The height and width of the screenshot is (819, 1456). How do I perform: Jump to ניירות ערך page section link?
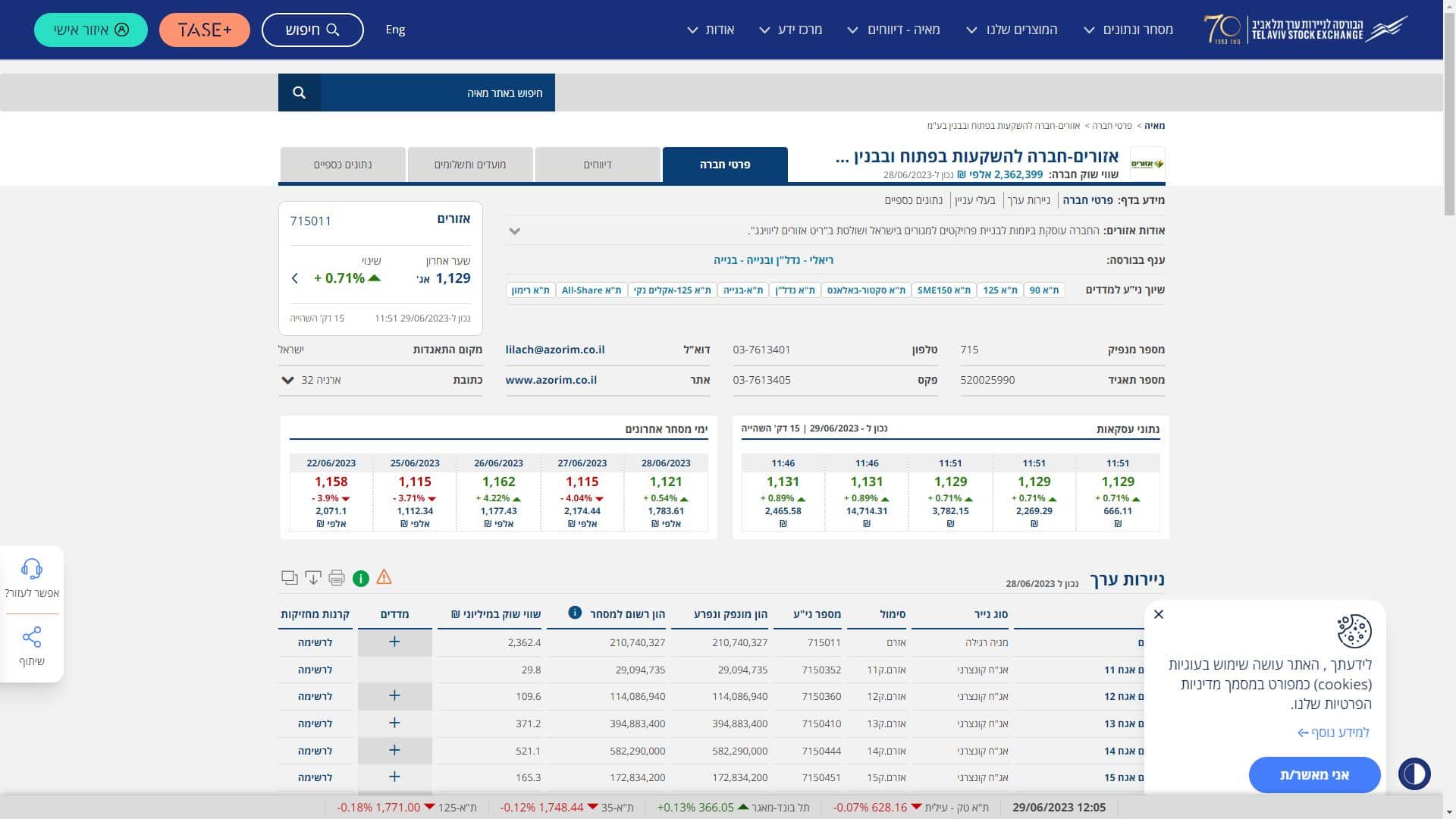coord(1029,200)
